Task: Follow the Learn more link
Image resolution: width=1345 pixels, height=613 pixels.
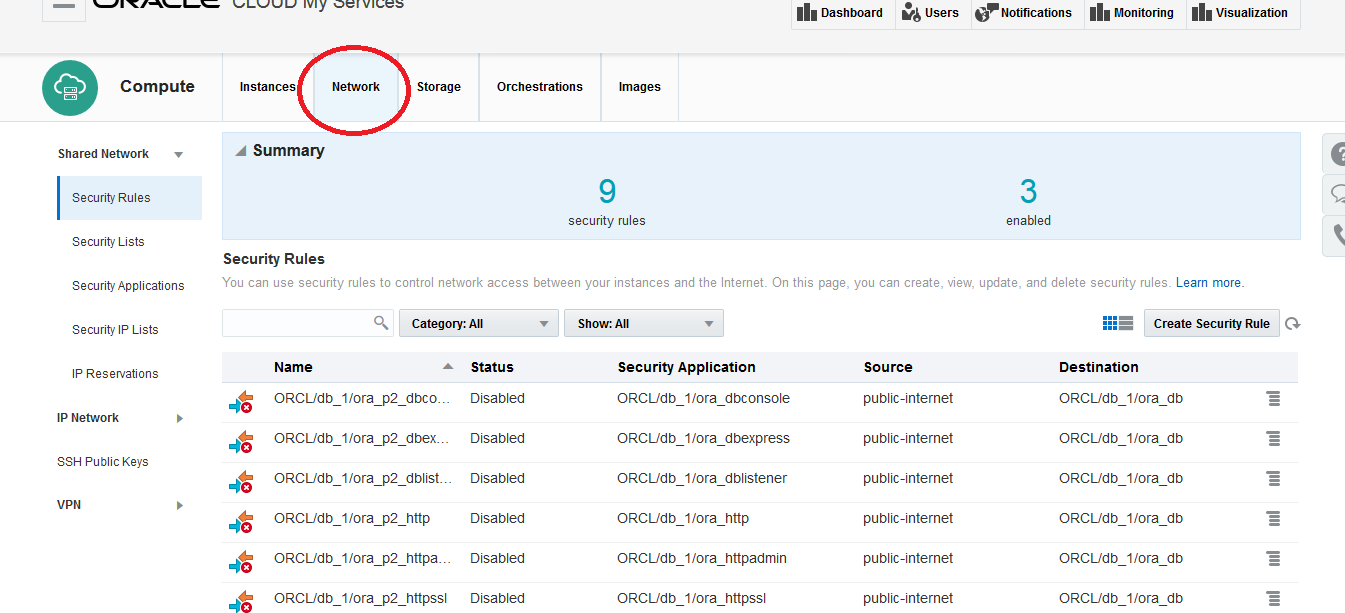Action: (1209, 283)
